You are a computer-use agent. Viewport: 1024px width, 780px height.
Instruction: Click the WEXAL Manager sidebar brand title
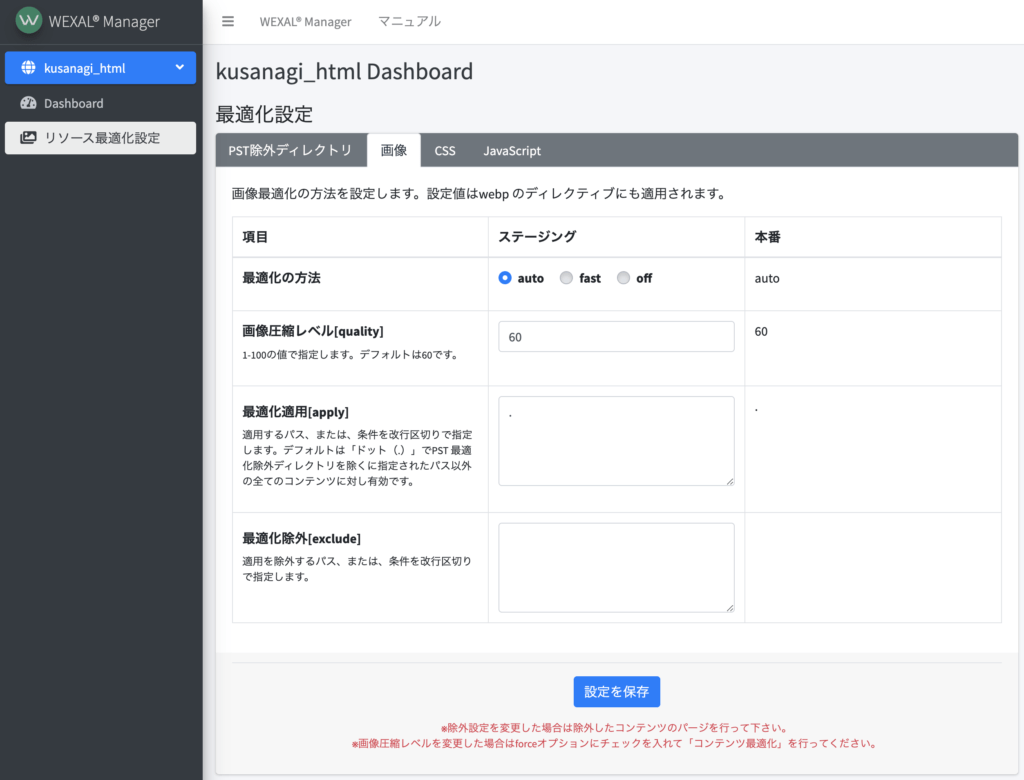point(104,22)
